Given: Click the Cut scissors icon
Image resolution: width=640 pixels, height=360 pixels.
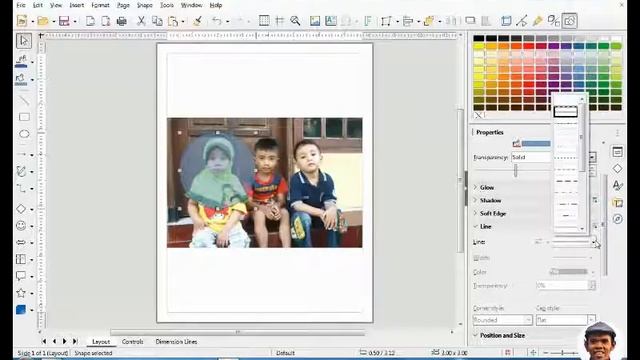Looking at the screenshot, I should (x=141, y=21).
